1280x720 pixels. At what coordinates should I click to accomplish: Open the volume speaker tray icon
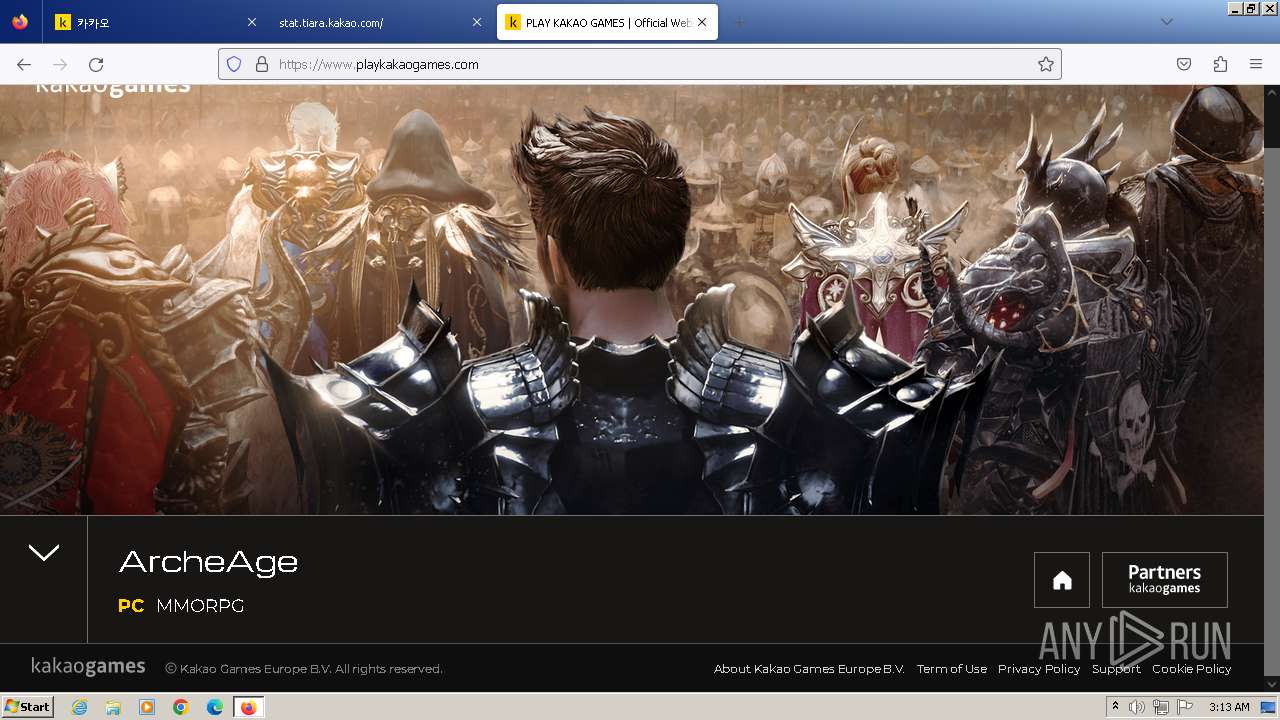(1137, 707)
